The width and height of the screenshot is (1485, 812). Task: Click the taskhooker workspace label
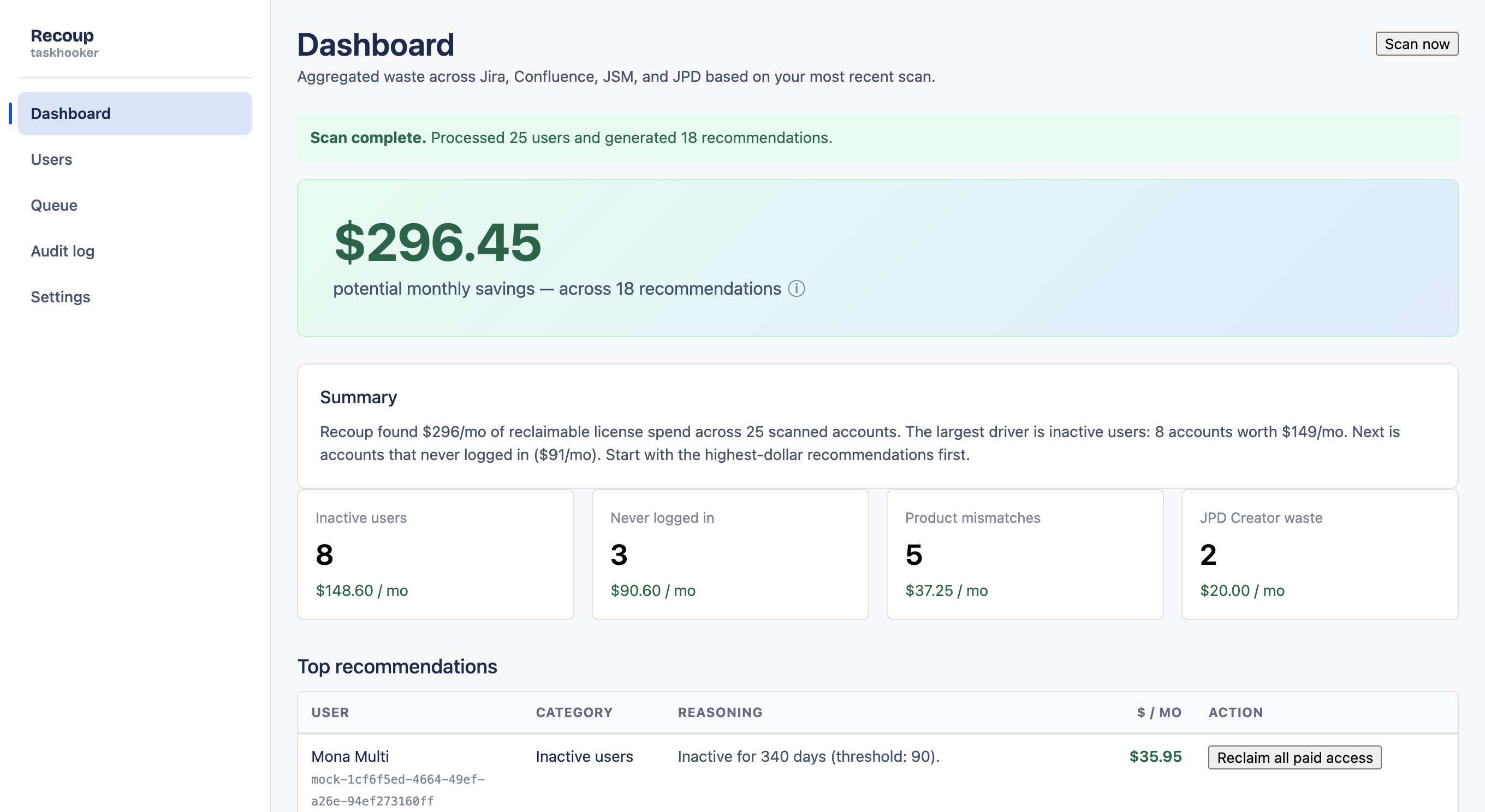pos(64,53)
